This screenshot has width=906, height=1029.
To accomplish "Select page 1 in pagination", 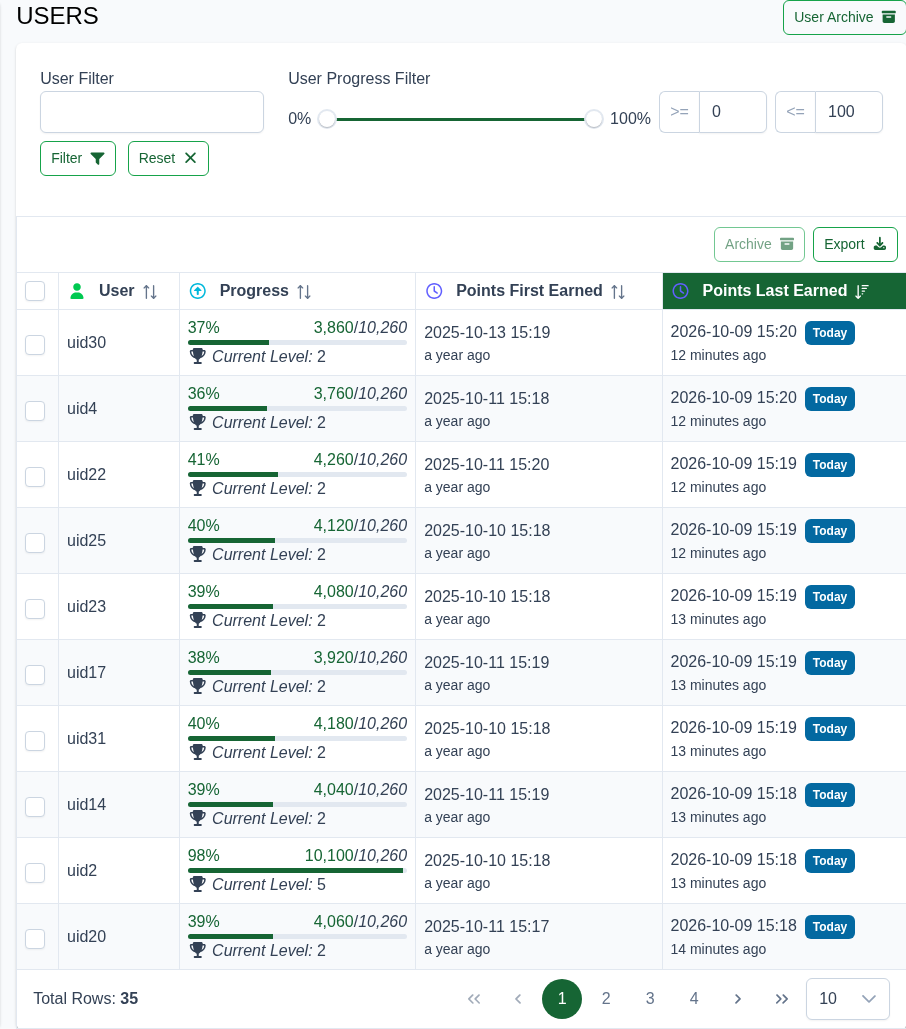I will [562, 999].
